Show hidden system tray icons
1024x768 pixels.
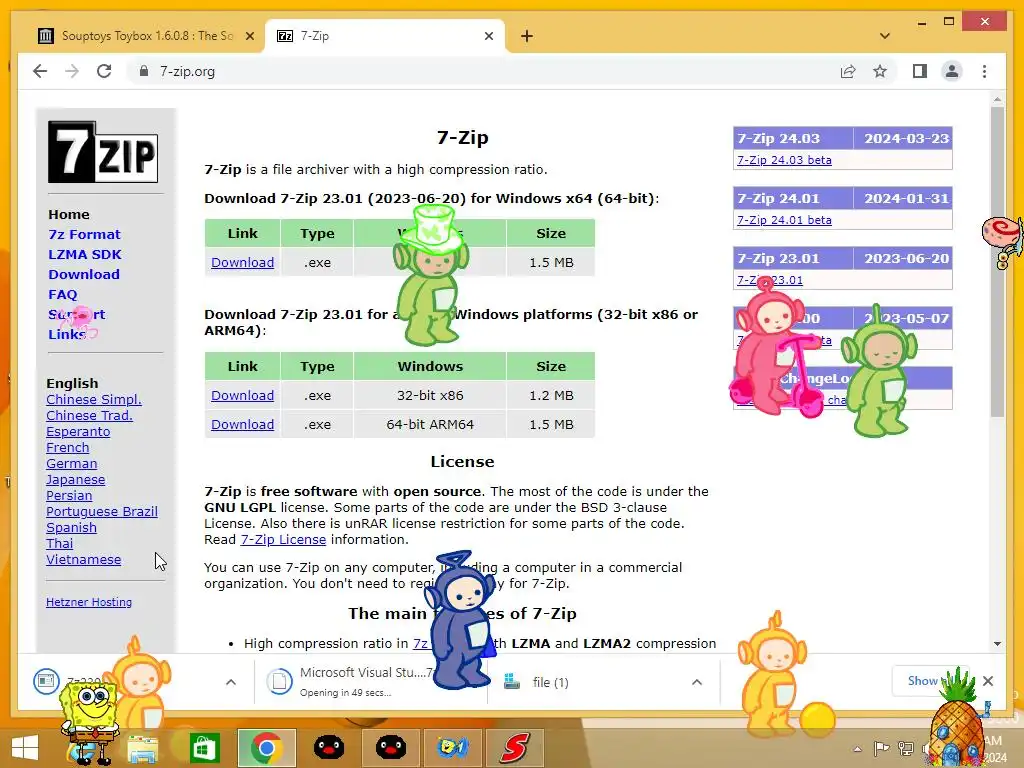click(x=857, y=749)
